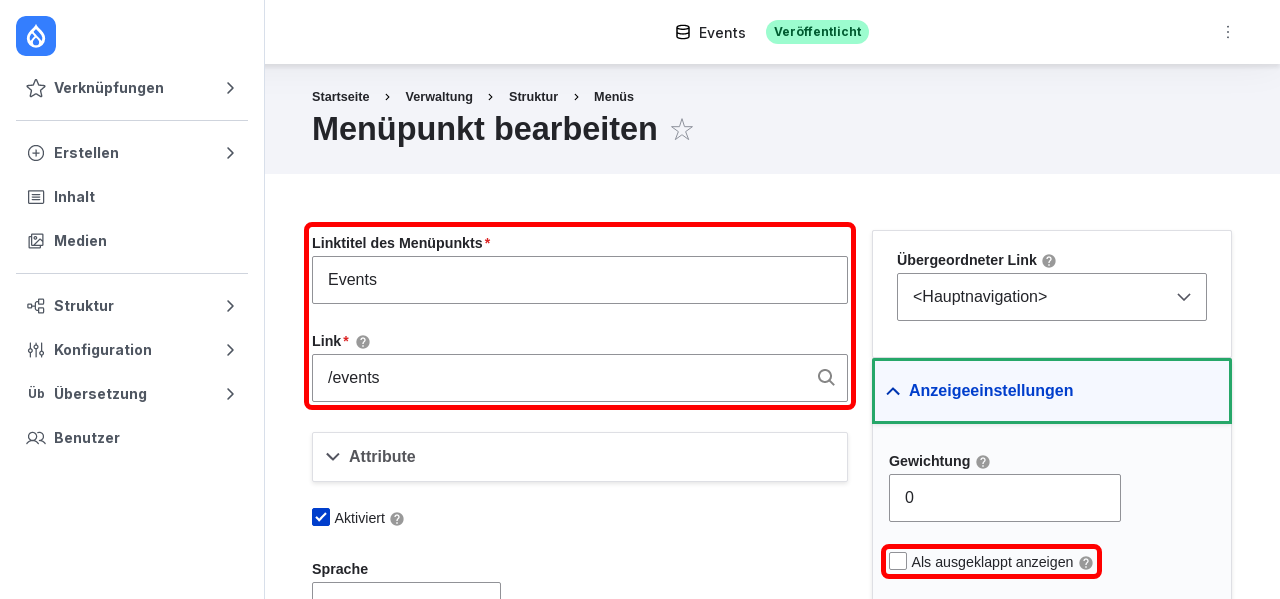The height and width of the screenshot is (599, 1280).
Task: Open Erstellen menu item
Action: [x=132, y=153]
